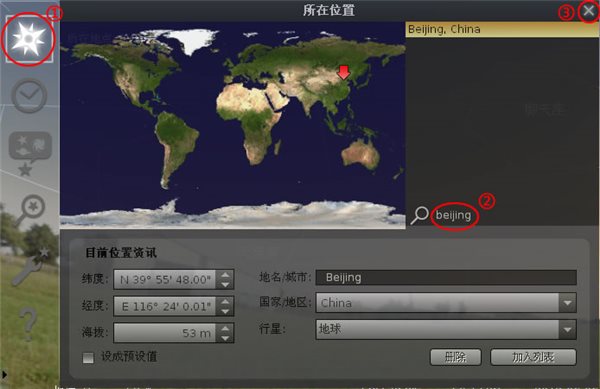
Task: Increase longitude with the up arrow
Action: point(225,301)
